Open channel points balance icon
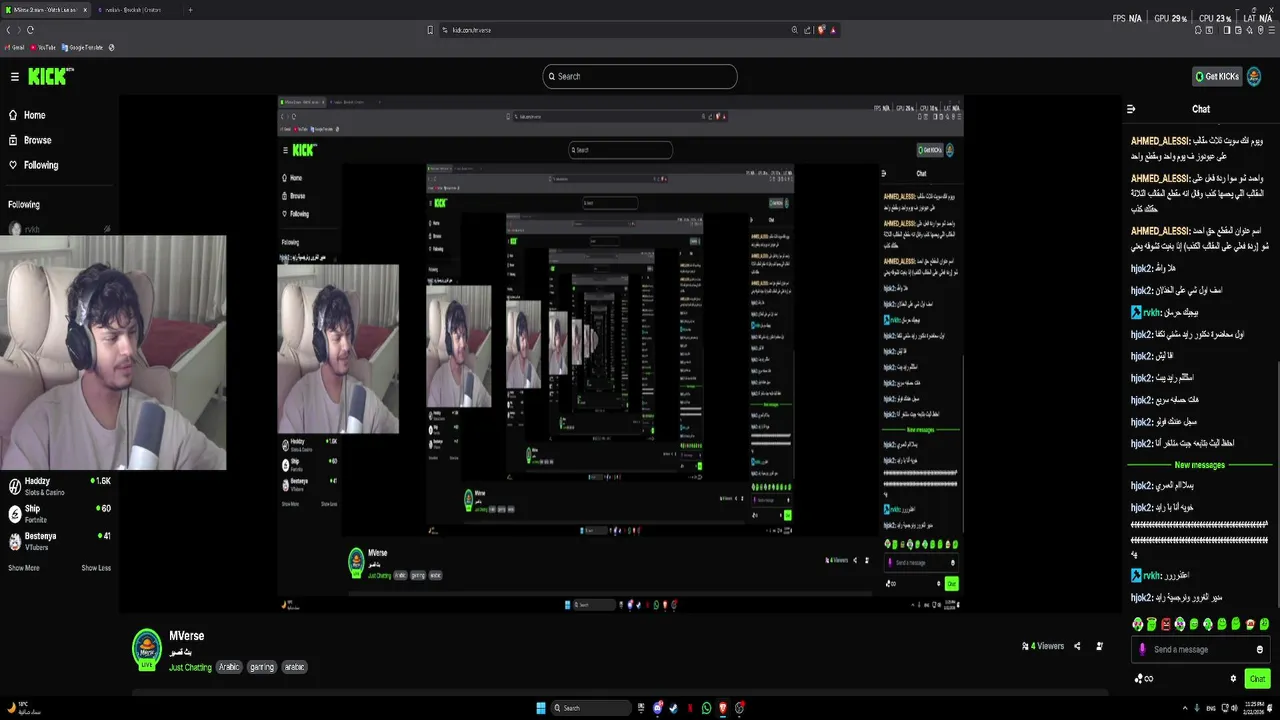The width and height of the screenshot is (1280, 720). (1143, 679)
